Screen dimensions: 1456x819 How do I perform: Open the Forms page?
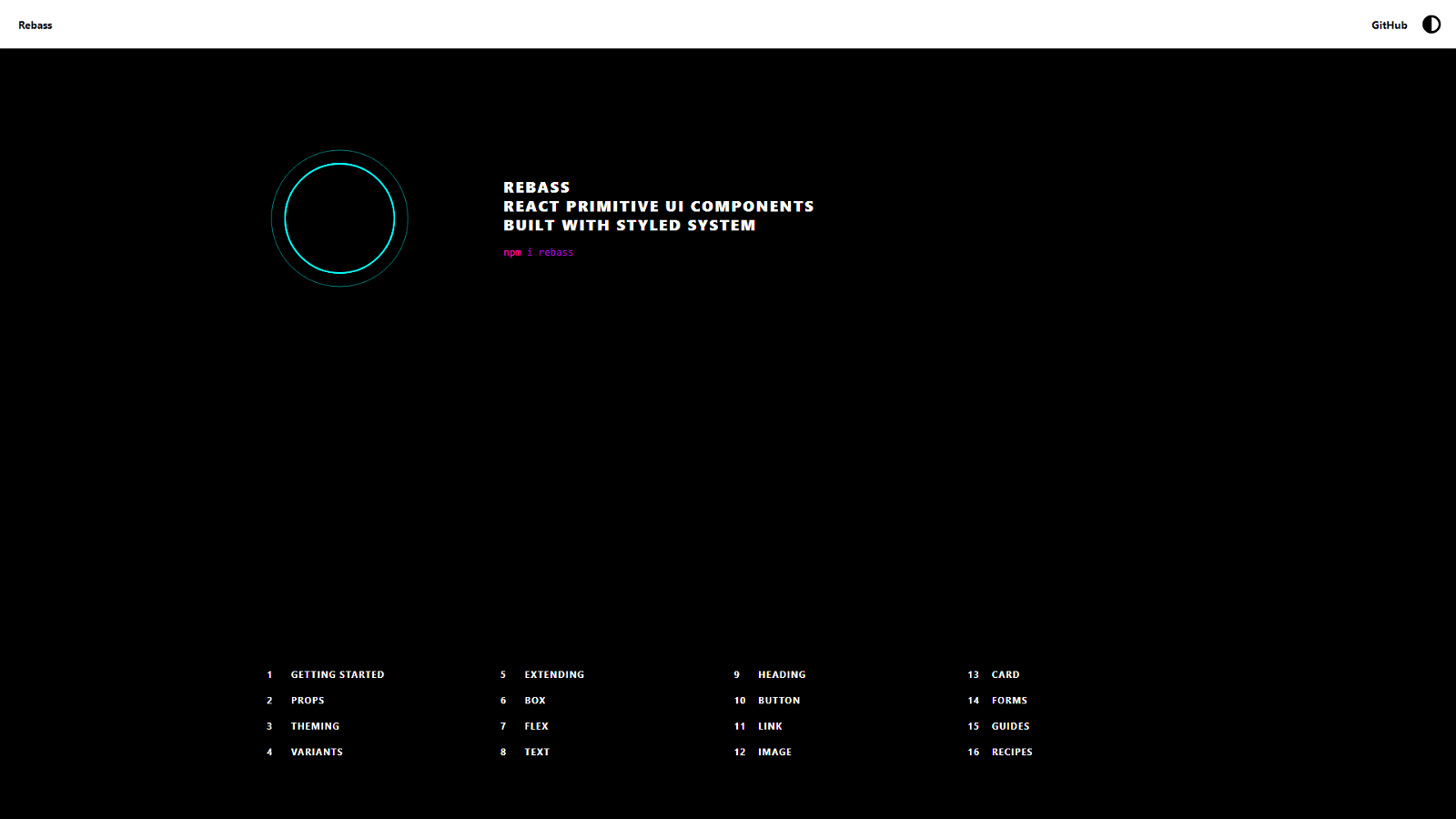click(1009, 701)
